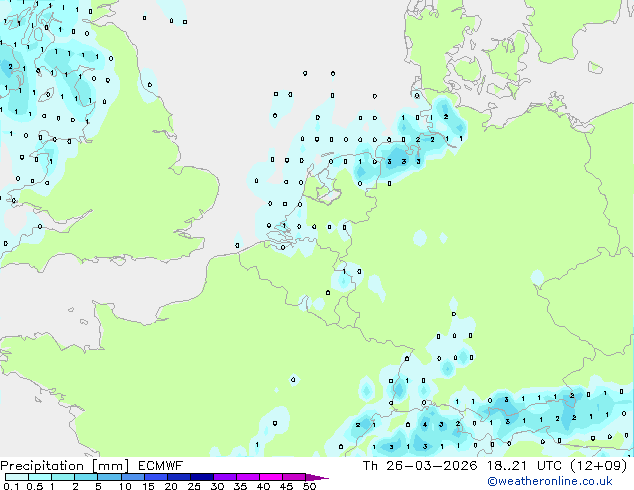
Task: Click the '4' precipitation value on the map
Action: [x=425, y=425]
